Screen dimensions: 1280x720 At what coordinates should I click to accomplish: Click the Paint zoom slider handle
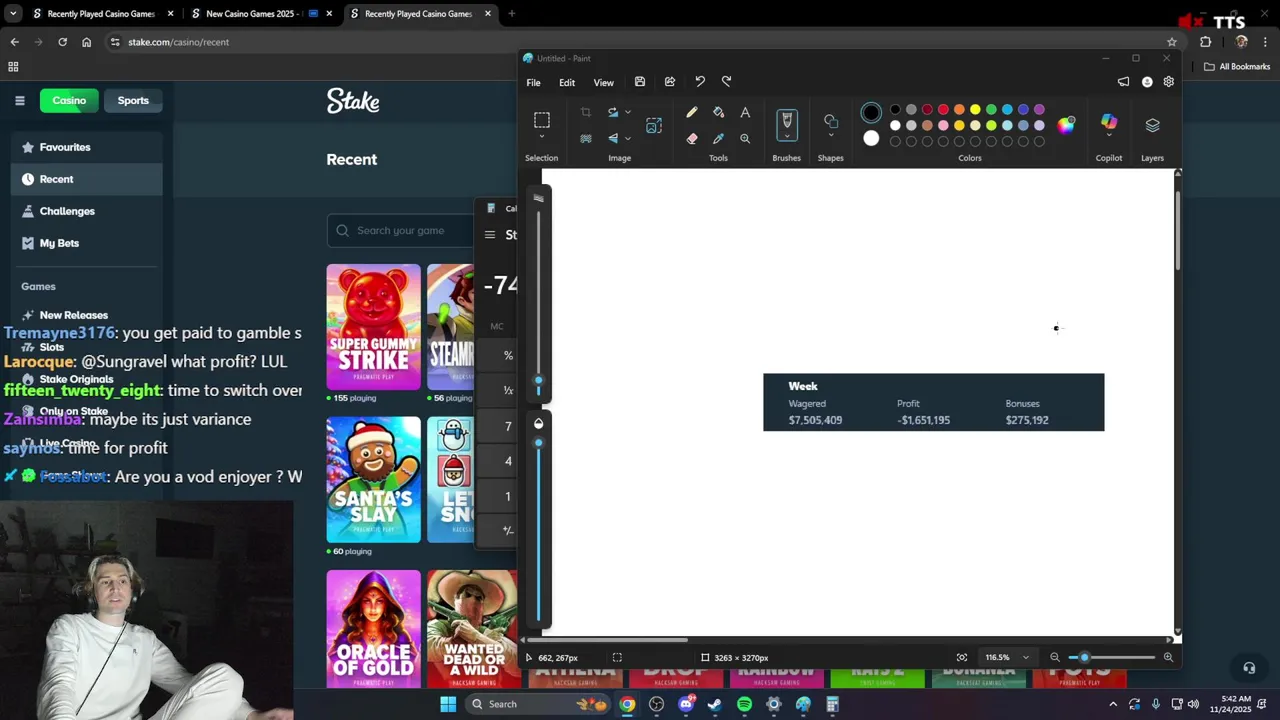(1084, 657)
